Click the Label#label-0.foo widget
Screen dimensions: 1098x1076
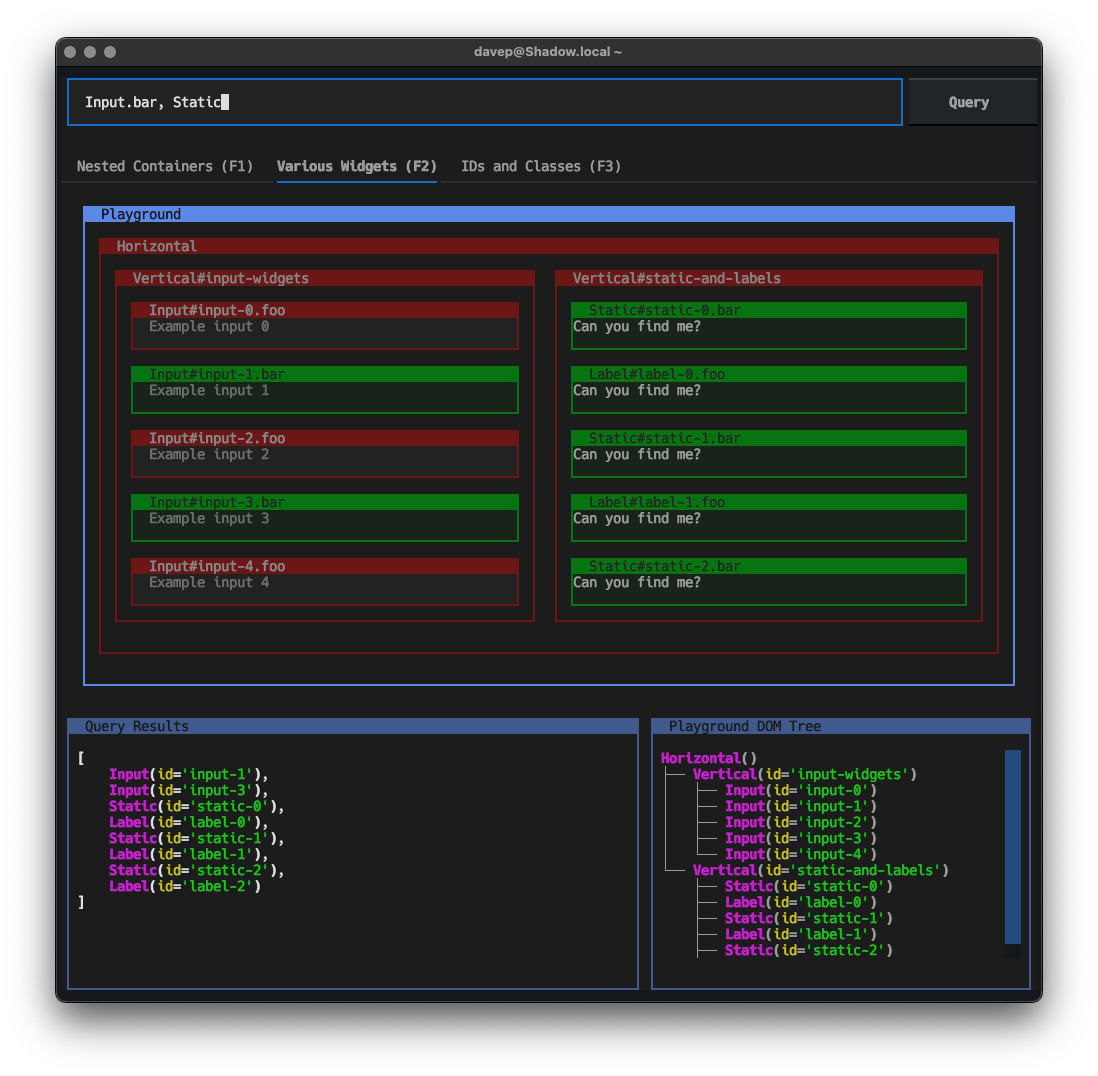768,391
